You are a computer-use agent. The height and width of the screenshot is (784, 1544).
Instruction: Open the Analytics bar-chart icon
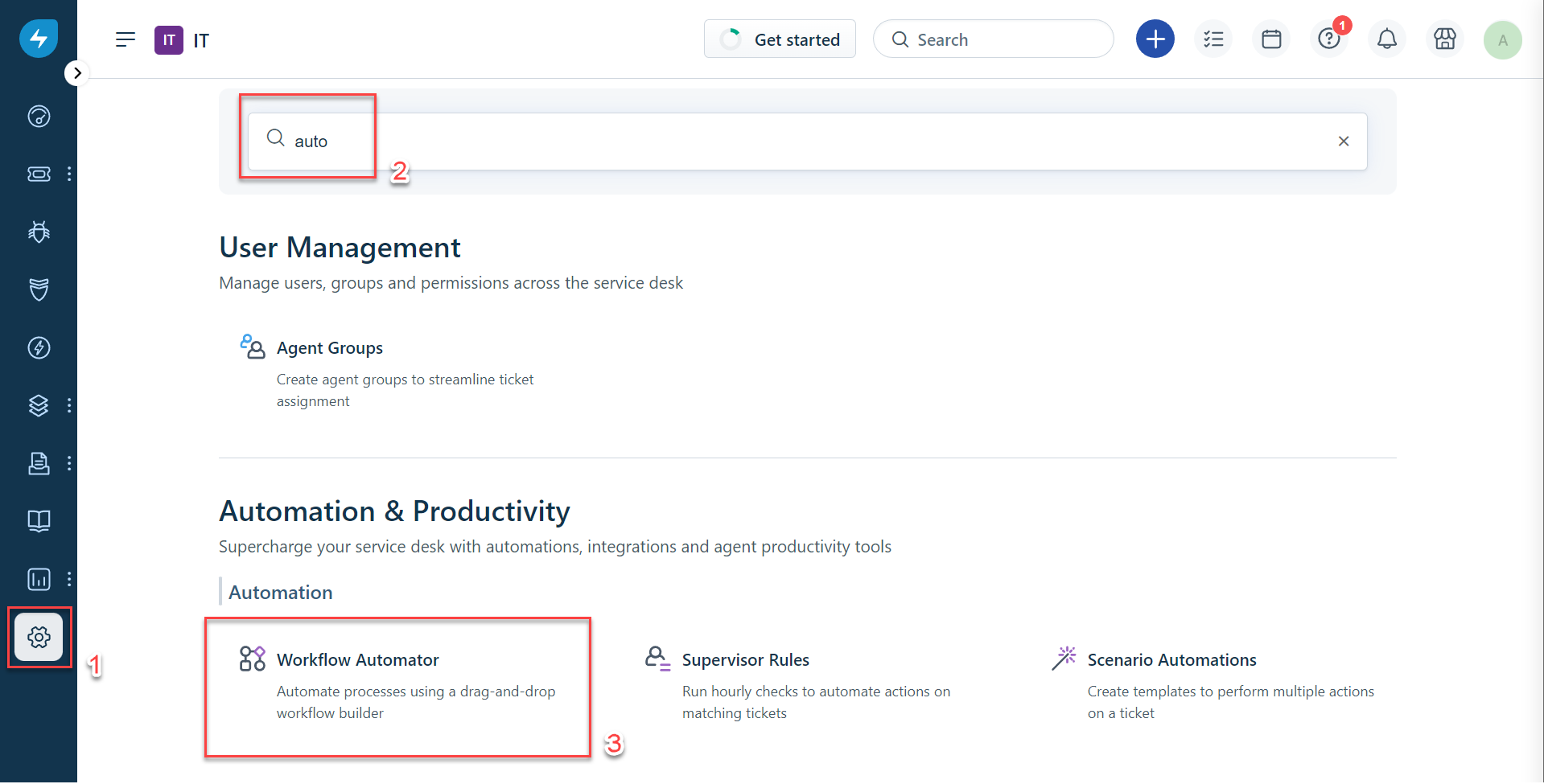tap(38, 579)
